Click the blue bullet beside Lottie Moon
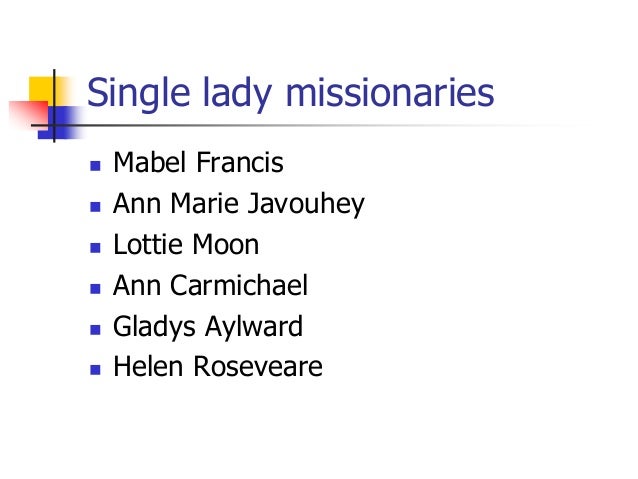The width and height of the screenshot is (638, 479). coord(95,248)
